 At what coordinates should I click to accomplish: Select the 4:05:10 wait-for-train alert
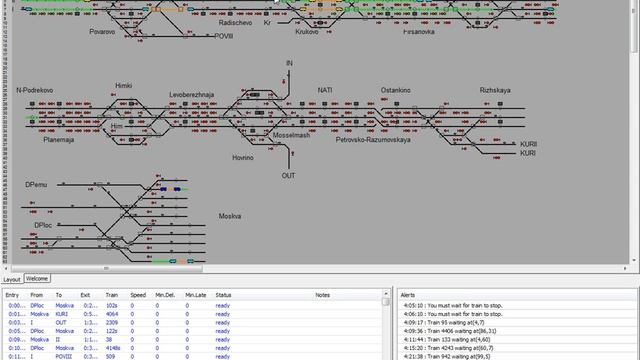453,306
